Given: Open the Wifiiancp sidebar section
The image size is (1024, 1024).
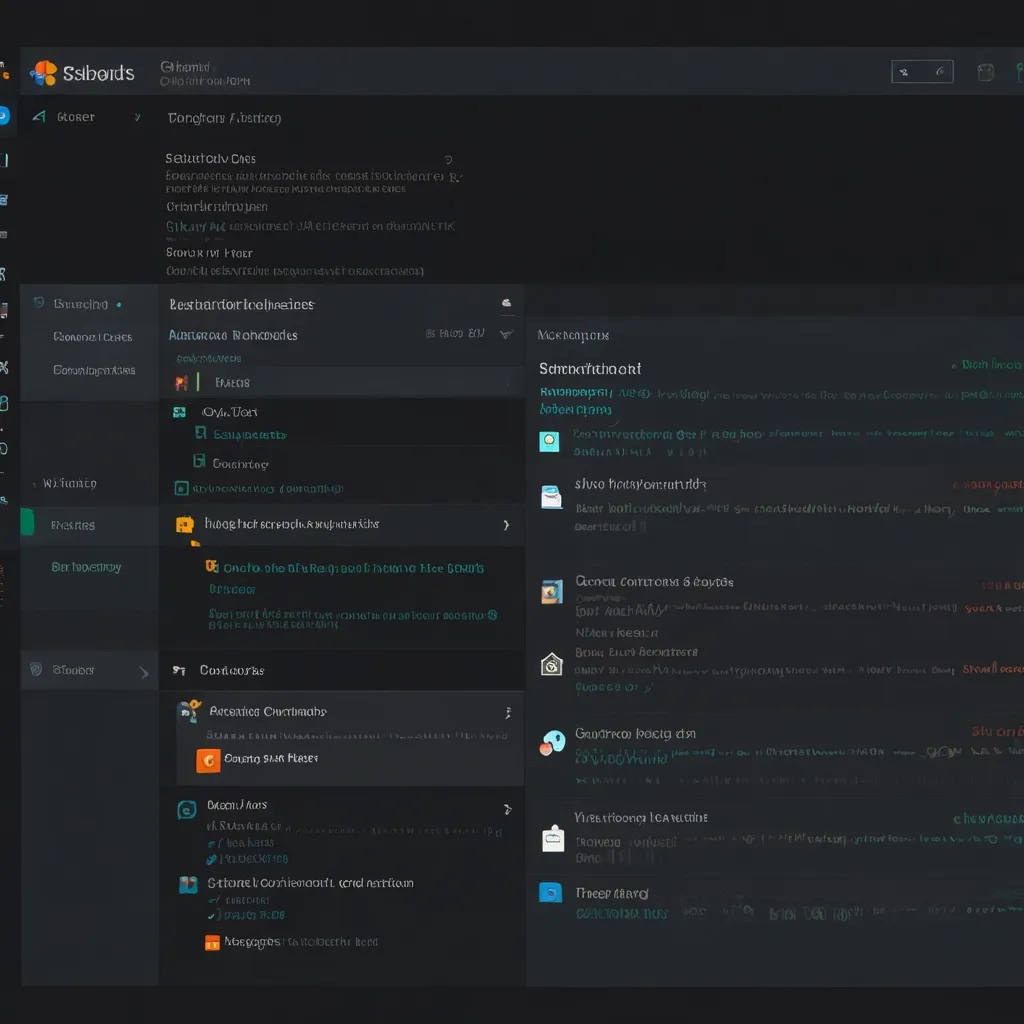Looking at the screenshot, I should tap(70, 483).
